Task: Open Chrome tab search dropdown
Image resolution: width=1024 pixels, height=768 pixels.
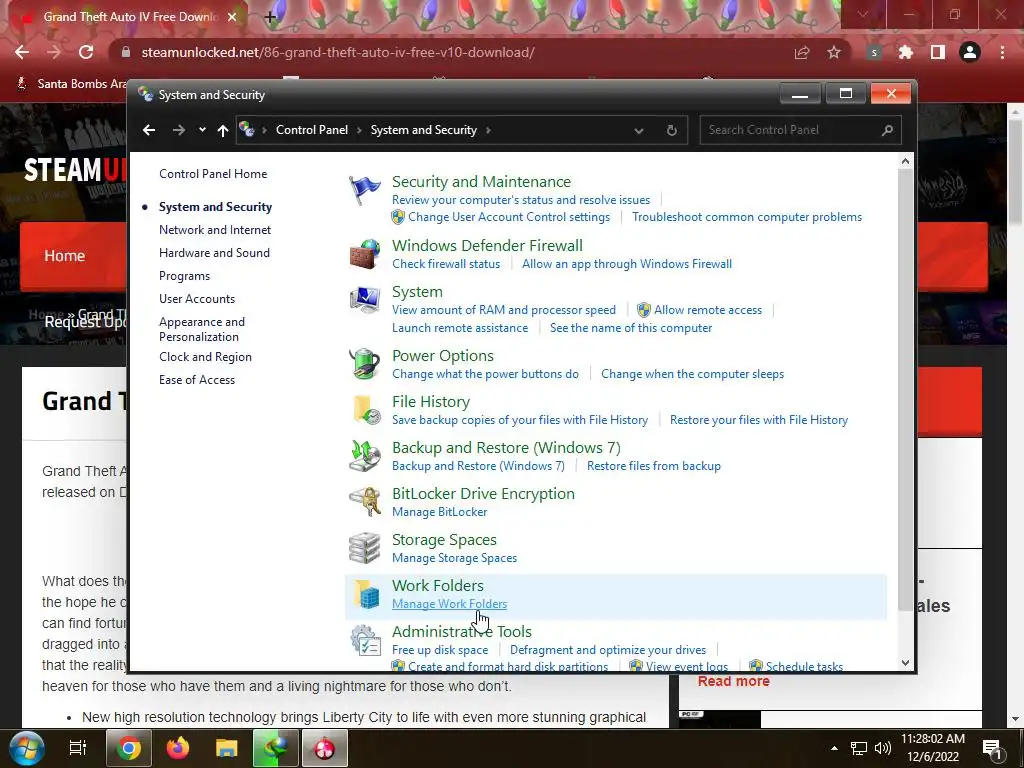Action: 863,14
